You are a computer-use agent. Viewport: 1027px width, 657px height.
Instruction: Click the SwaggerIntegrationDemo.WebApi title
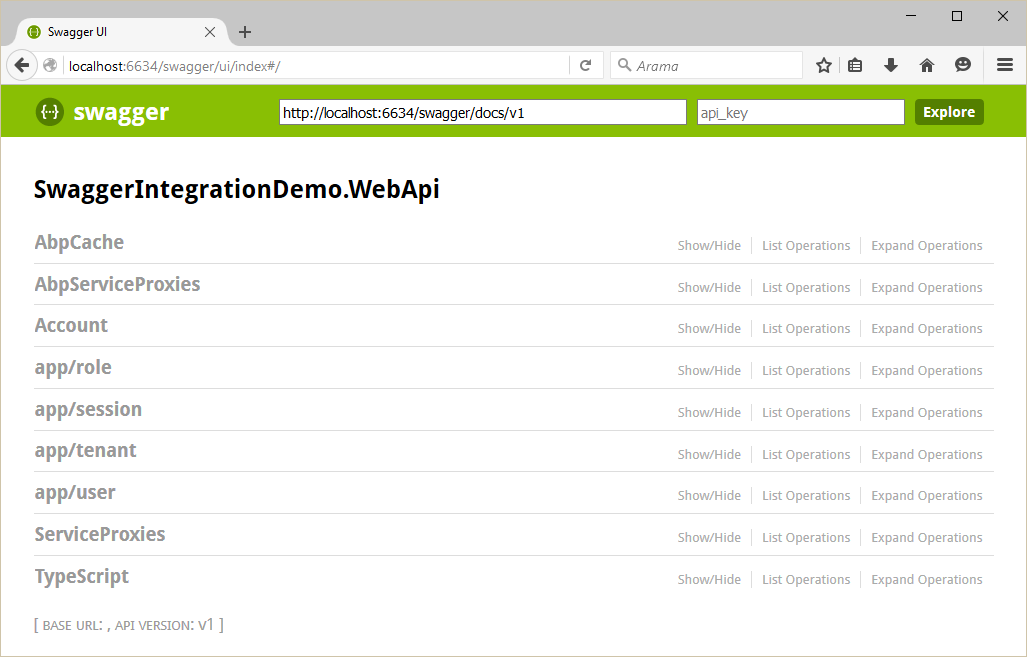click(x=236, y=189)
